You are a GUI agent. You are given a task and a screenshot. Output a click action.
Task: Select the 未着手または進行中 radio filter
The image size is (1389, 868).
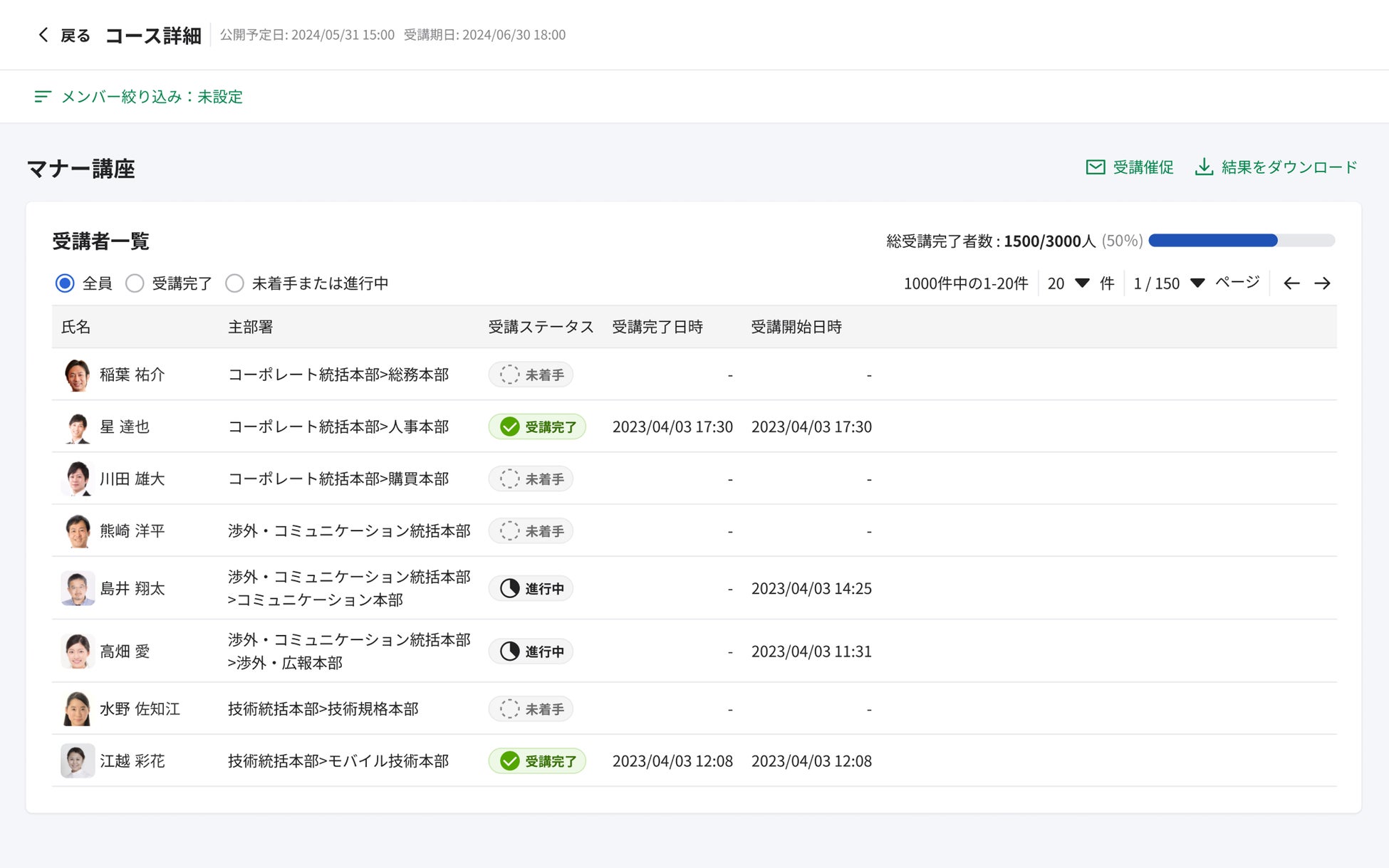pos(234,283)
